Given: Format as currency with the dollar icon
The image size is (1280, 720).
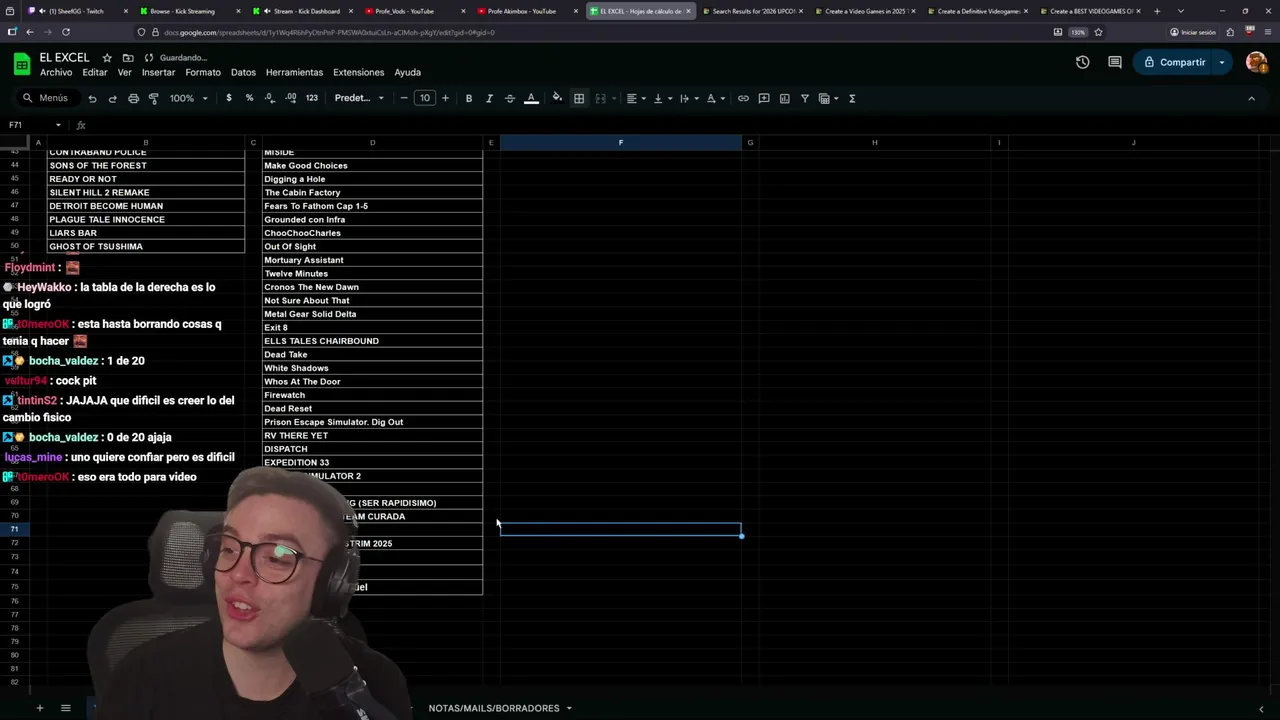Looking at the screenshot, I should (x=229, y=98).
